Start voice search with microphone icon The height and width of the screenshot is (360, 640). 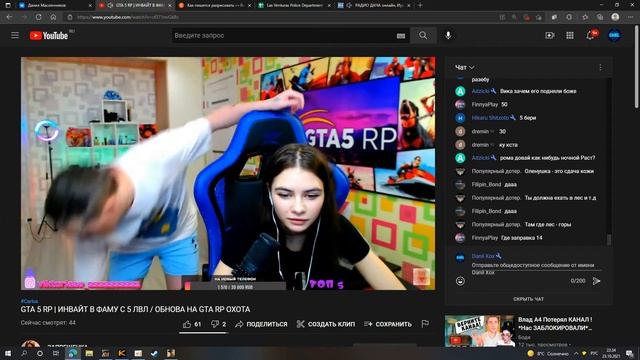448,36
